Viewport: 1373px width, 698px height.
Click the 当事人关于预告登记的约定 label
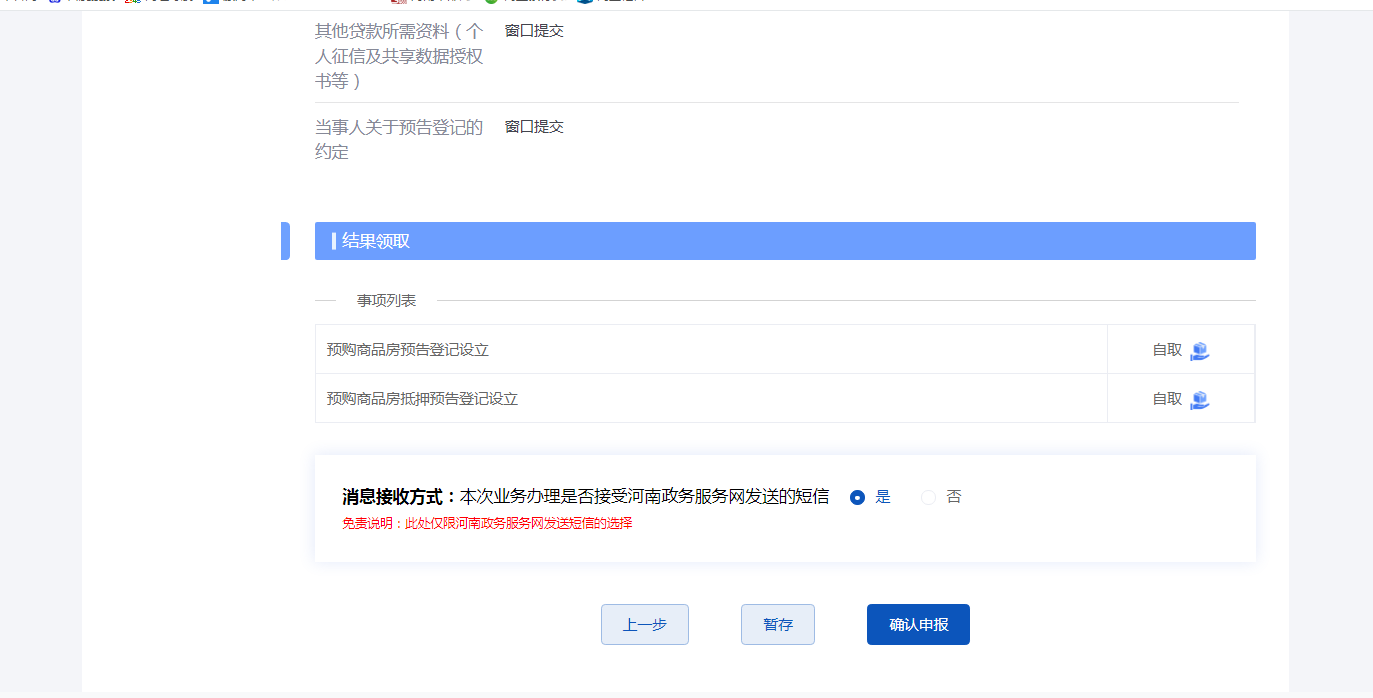(398, 139)
